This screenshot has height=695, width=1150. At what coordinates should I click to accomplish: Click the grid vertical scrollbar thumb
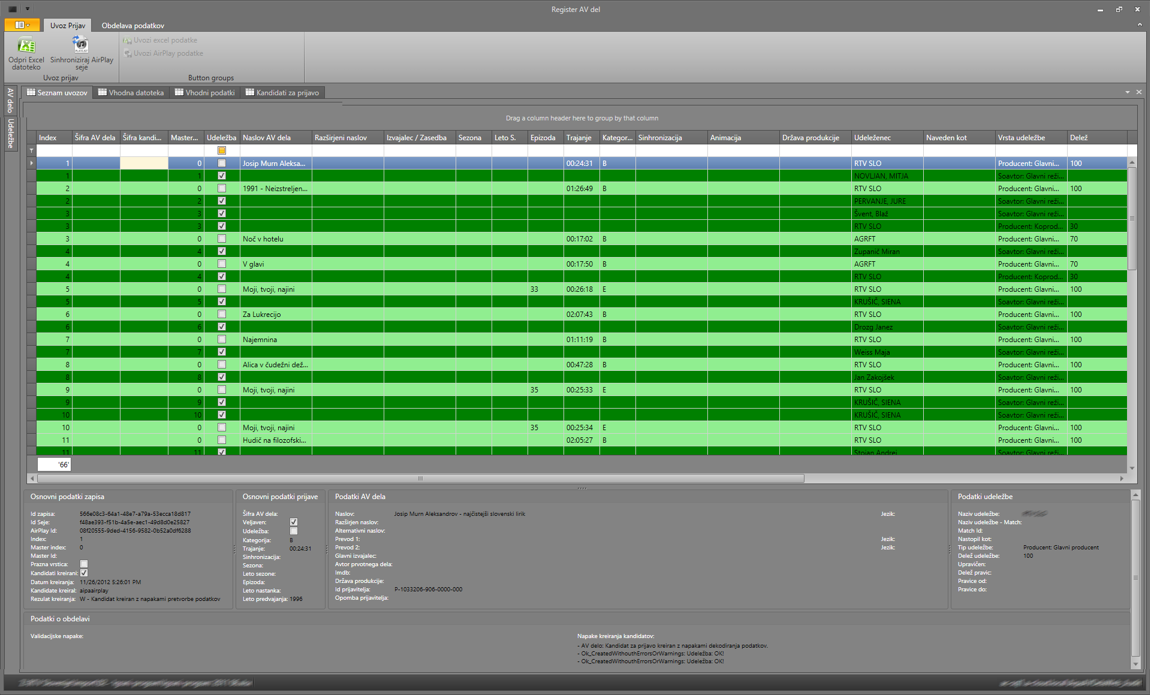tap(1132, 220)
